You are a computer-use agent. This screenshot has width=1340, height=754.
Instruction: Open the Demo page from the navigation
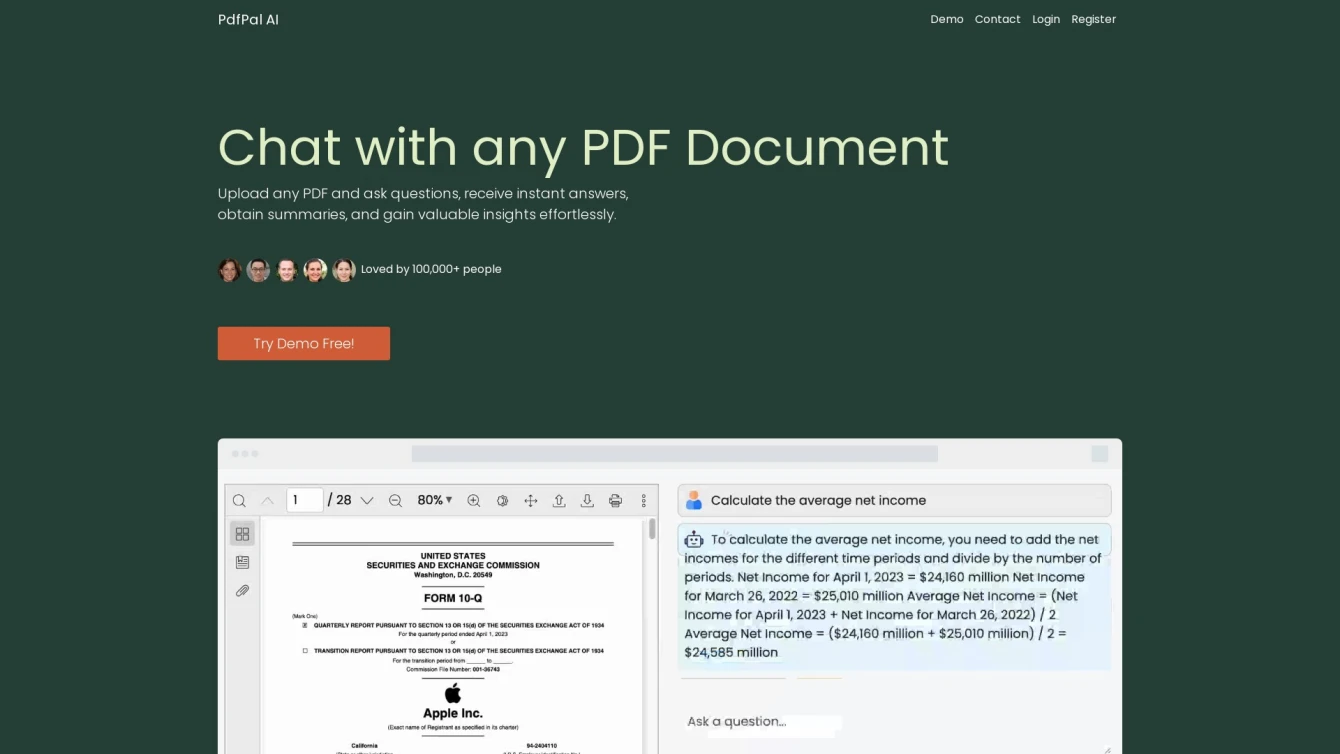[x=947, y=19]
